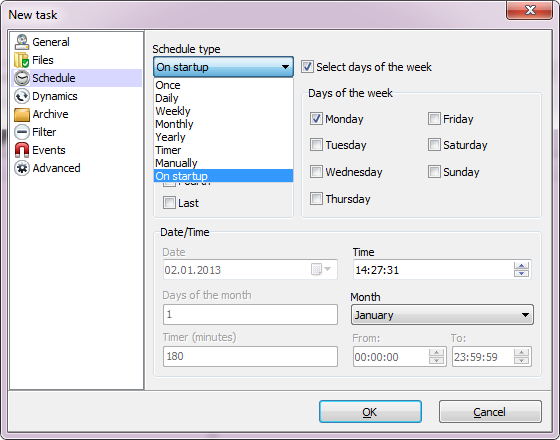Enable the Saturday checkbox

pos(434,145)
